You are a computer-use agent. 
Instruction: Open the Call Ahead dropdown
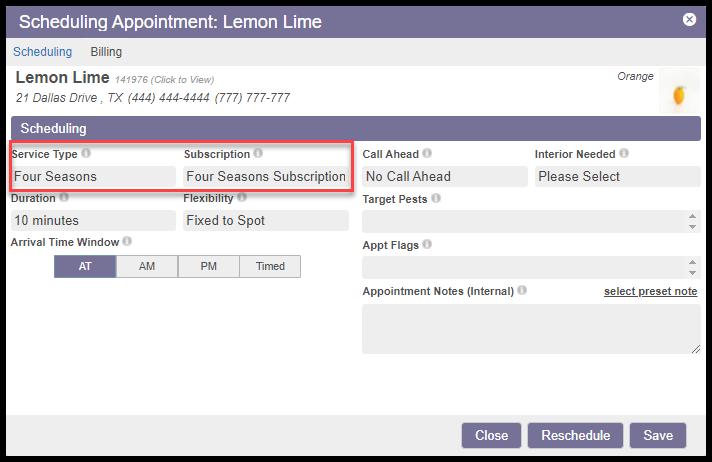coord(444,177)
